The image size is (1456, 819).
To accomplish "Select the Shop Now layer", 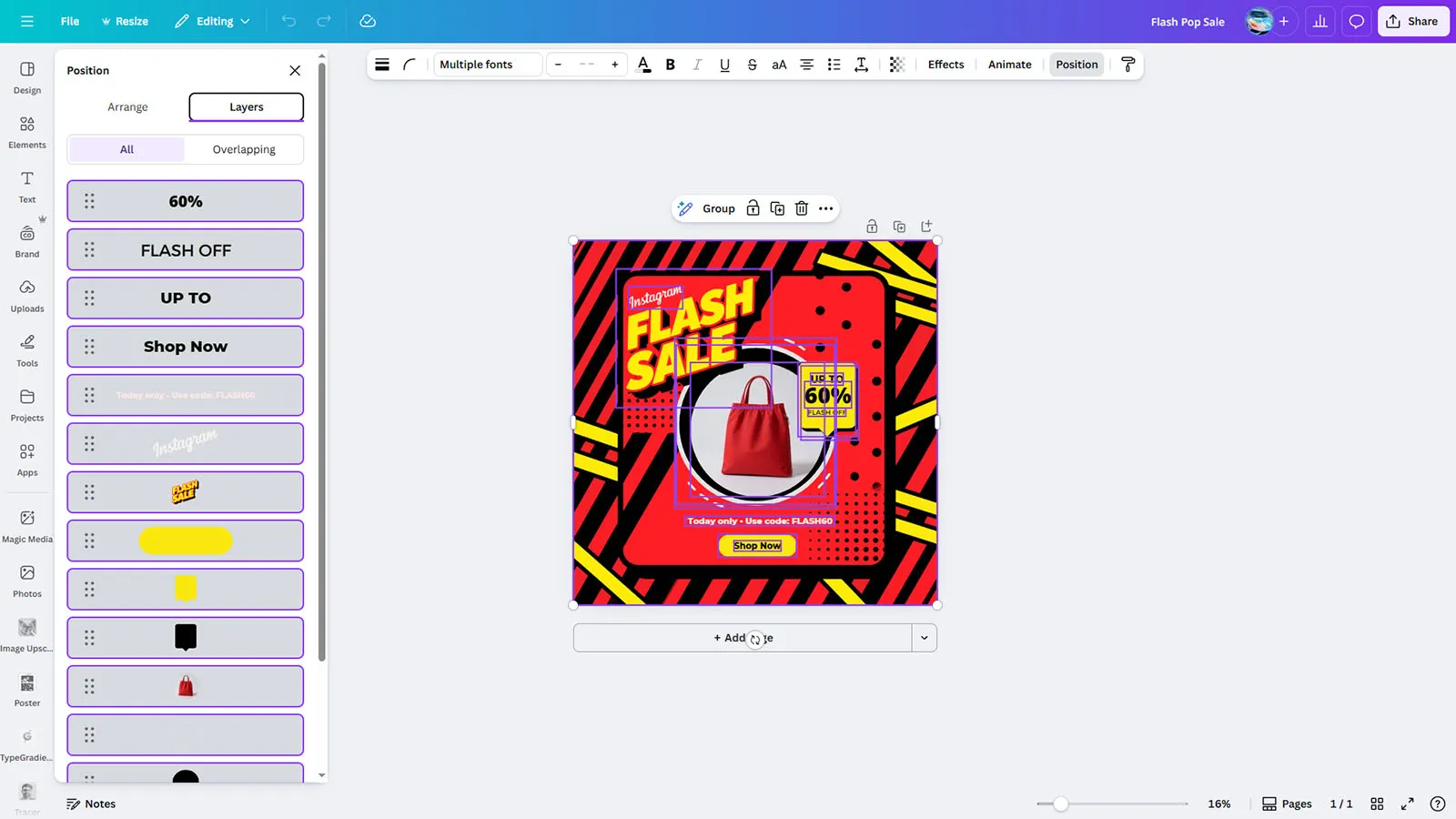I will point(186,347).
